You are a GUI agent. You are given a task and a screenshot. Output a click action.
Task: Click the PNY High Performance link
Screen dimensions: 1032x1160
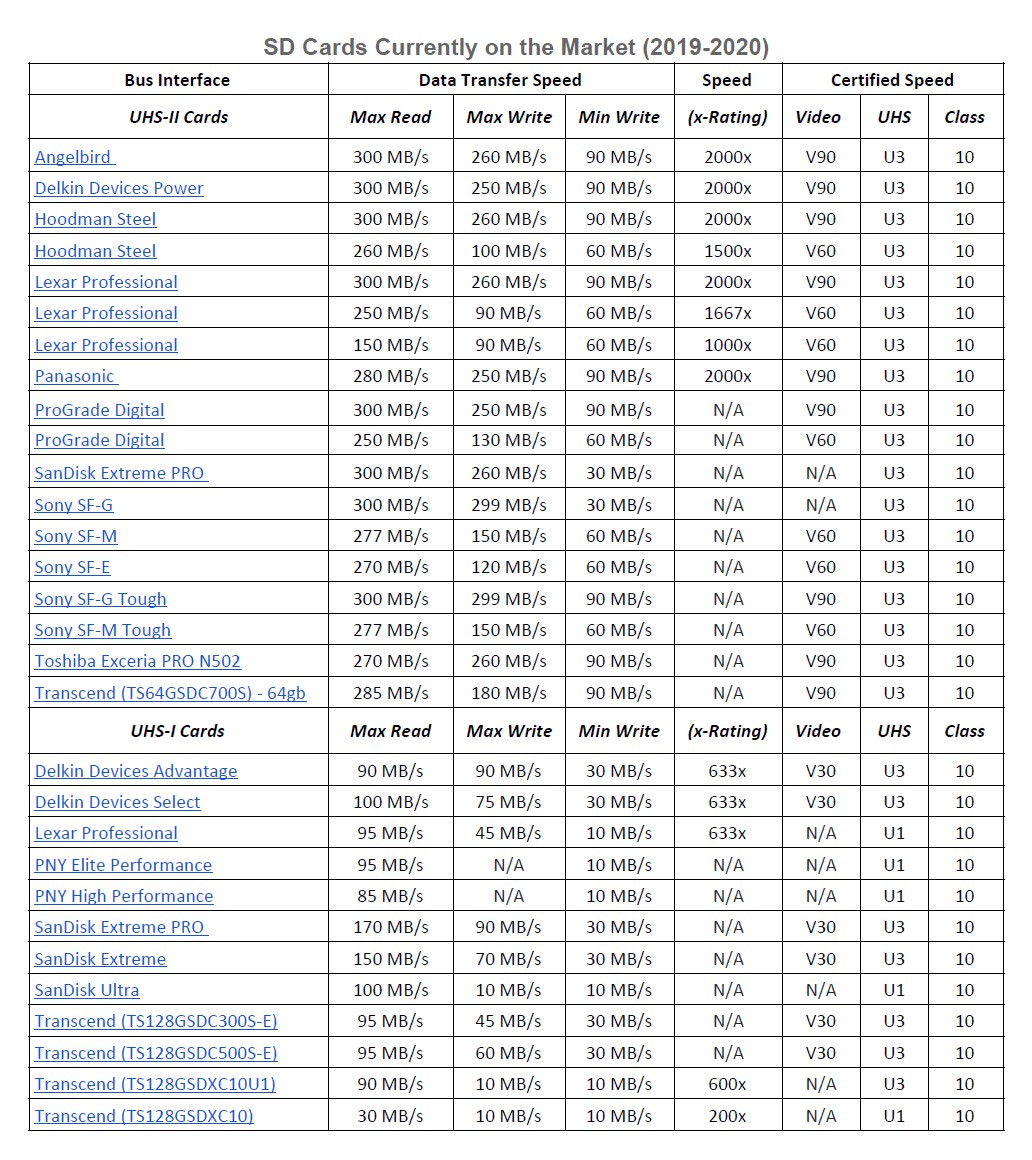coord(124,896)
